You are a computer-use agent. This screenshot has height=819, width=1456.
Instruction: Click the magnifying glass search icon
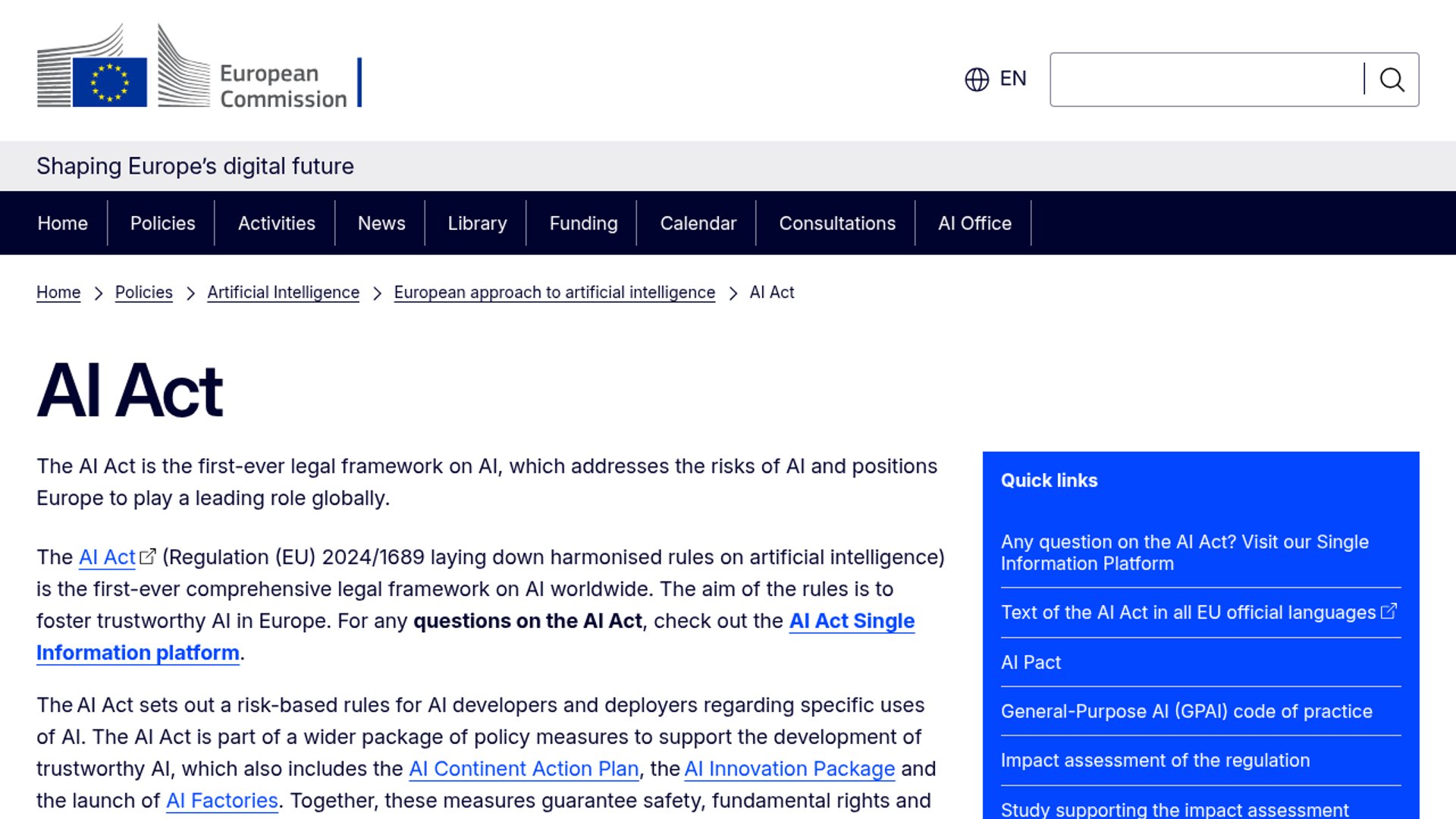click(1392, 80)
